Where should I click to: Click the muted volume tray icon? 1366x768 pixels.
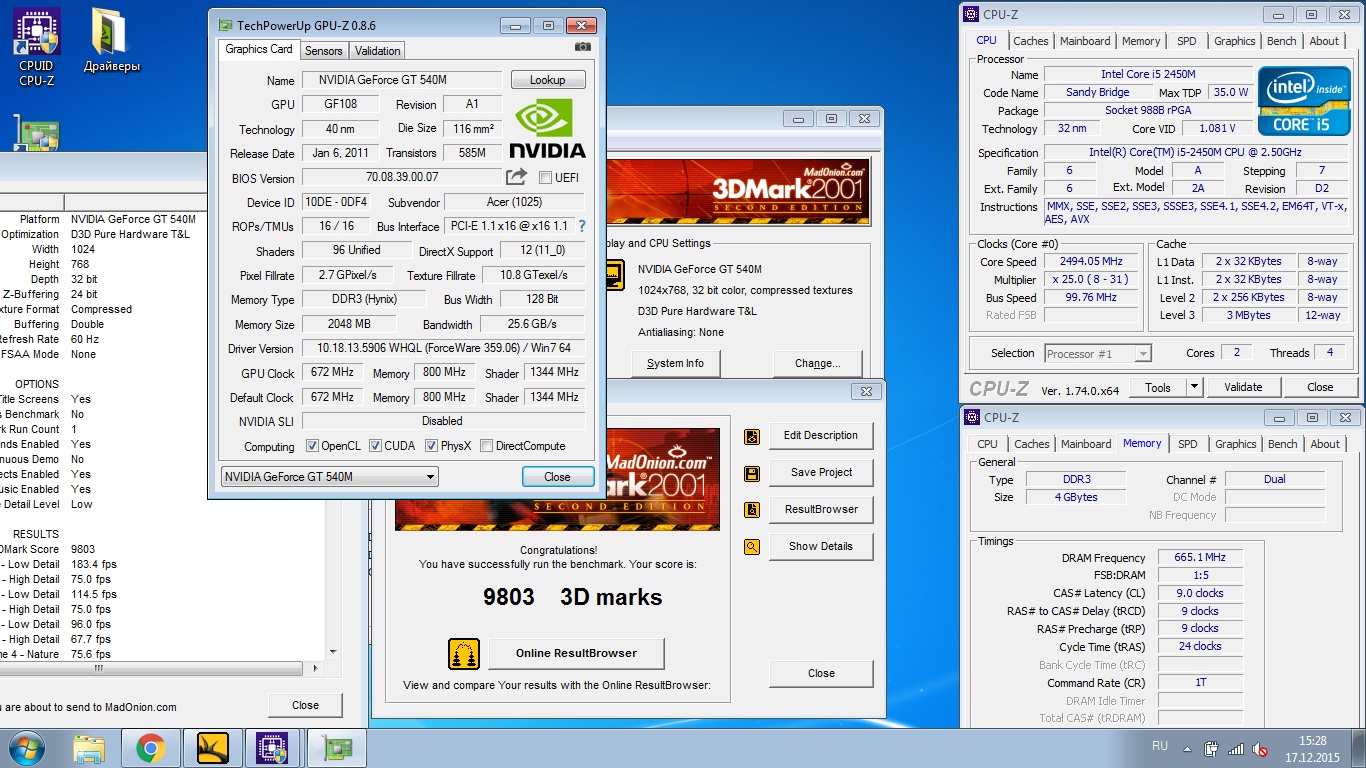pyautogui.click(x=1260, y=748)
